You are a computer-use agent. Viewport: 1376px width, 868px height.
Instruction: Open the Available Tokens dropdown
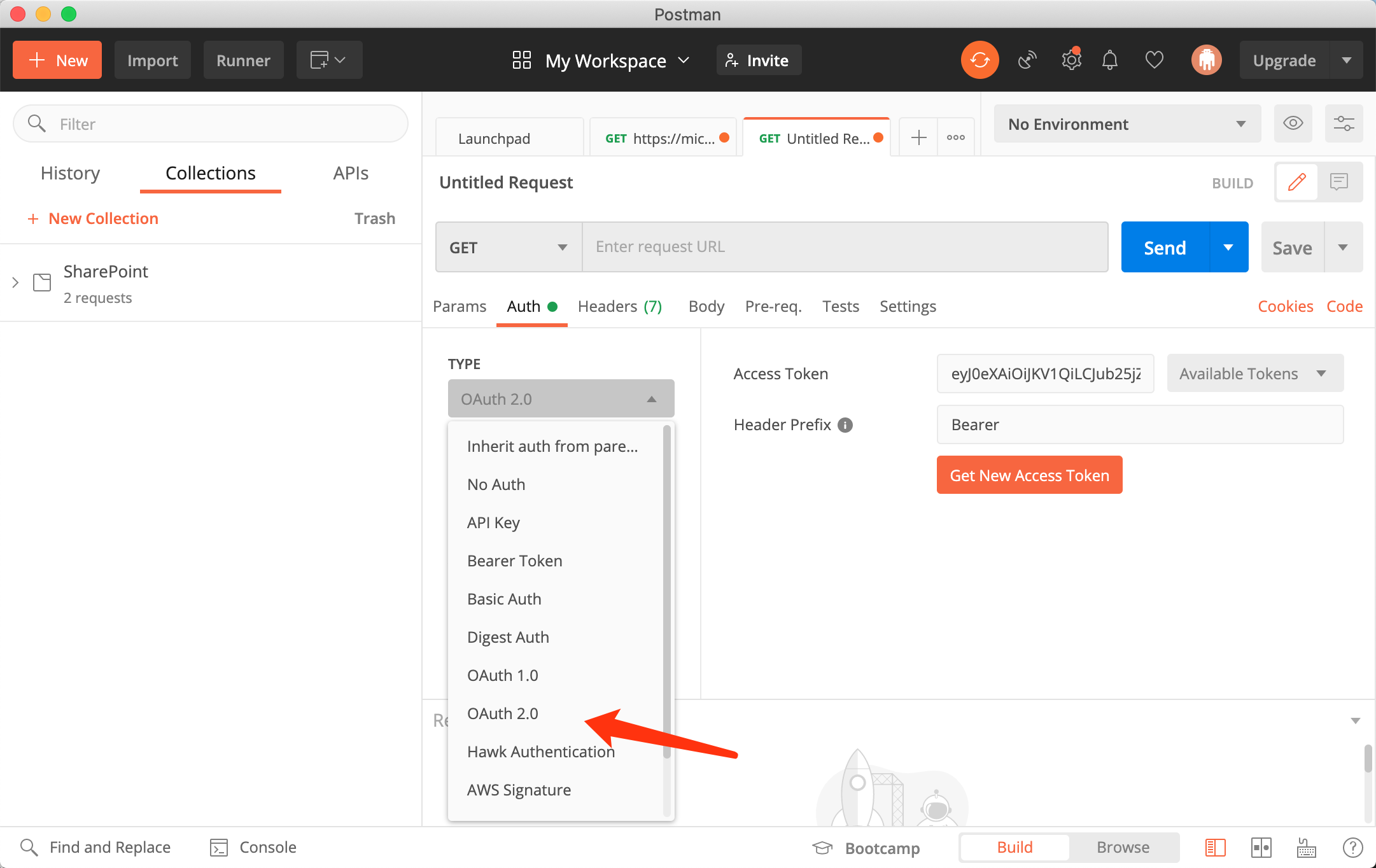pos(1255,374)
